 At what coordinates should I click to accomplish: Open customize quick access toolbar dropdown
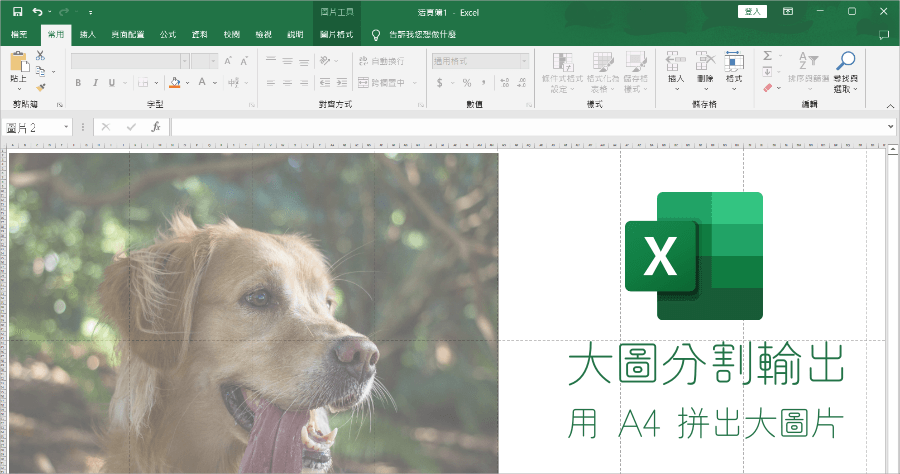pyautogui.click(x=91, y=12)
